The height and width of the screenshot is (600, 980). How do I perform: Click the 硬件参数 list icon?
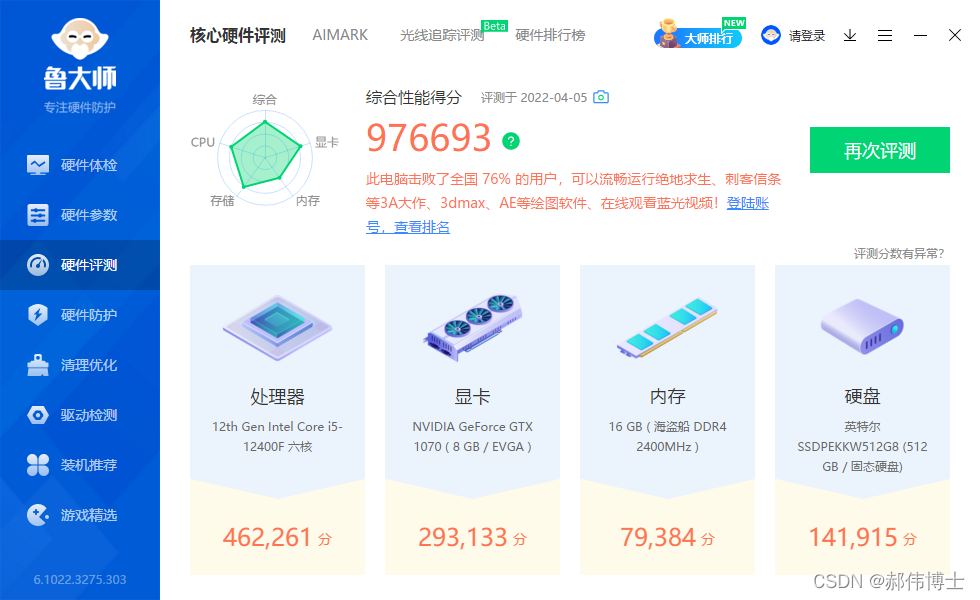[38, 215]
